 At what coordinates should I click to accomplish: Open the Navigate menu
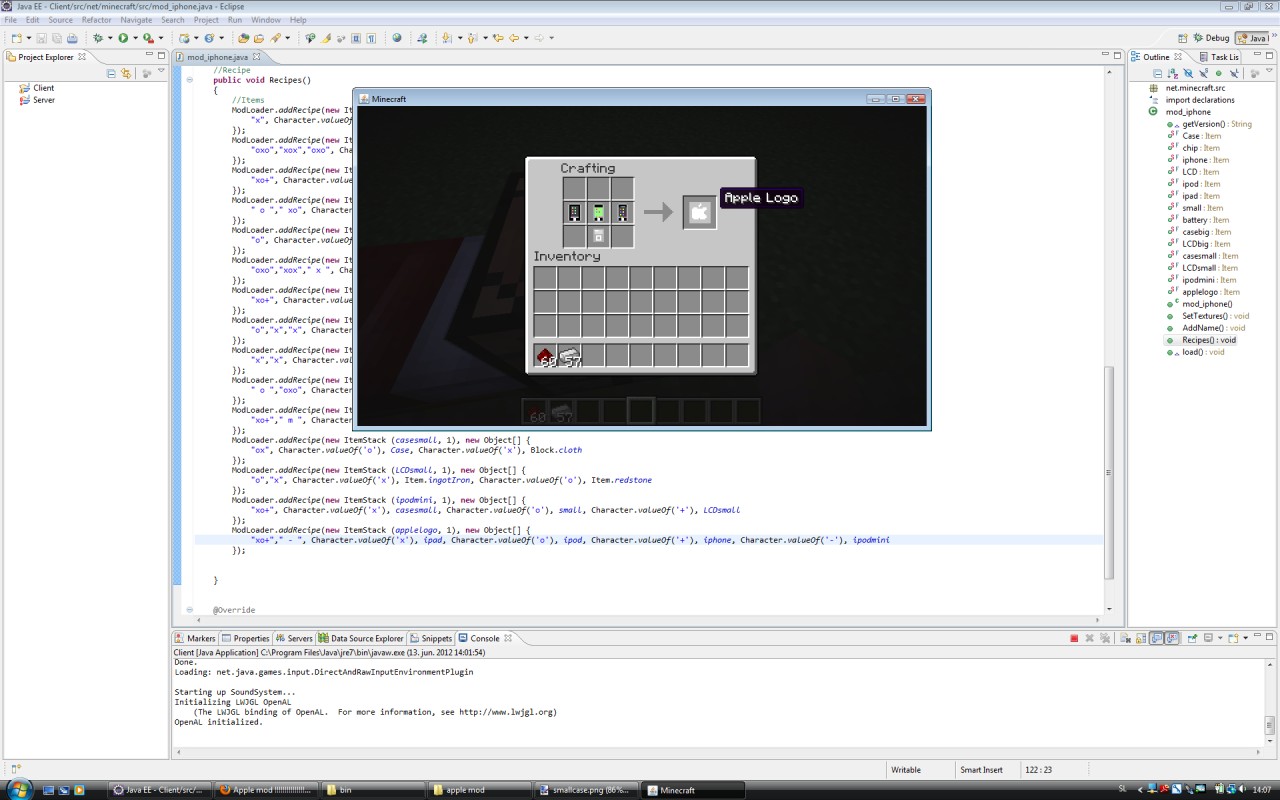(136, 20)
